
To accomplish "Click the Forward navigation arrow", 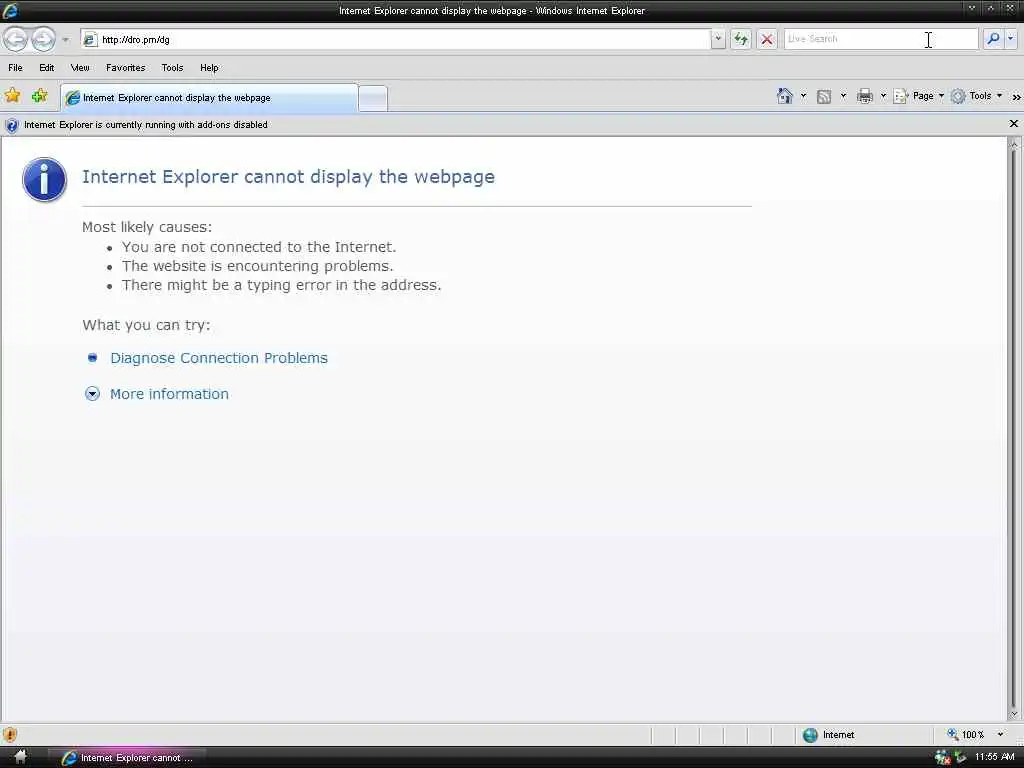I will (44, 39).
